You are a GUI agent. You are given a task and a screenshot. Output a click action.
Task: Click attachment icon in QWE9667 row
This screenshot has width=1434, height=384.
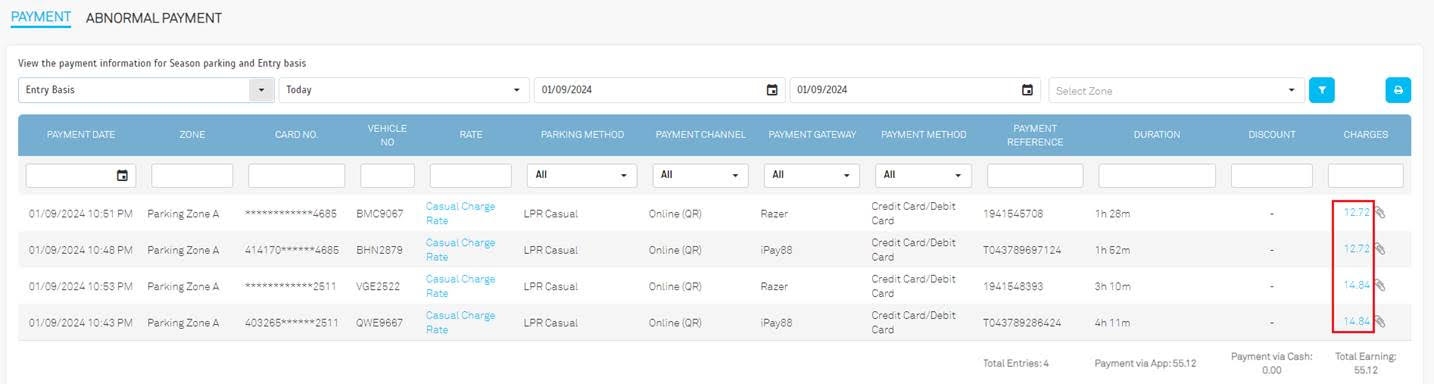pyautogui.click(x=1380, y=322)
